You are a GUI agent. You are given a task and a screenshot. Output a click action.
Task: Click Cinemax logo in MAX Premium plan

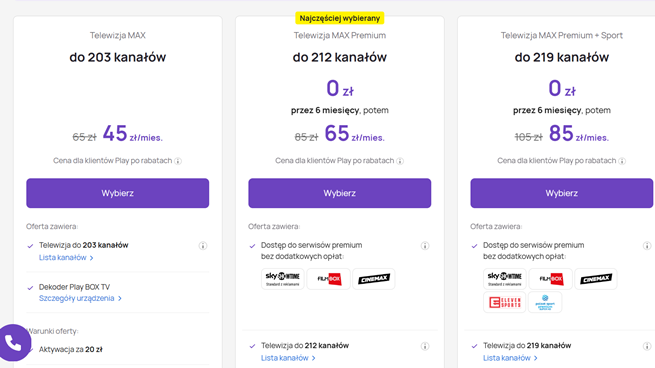[x=374, y=279]
